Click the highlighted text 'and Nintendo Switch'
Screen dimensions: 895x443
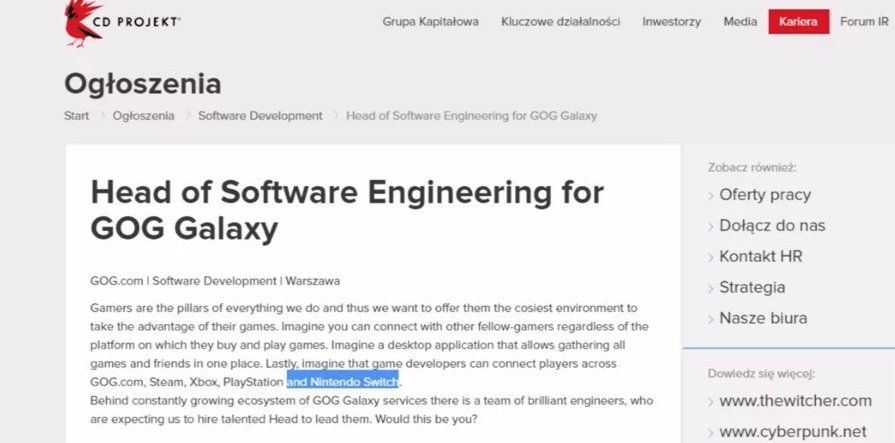pyautogui.click(x=342, y=381)
